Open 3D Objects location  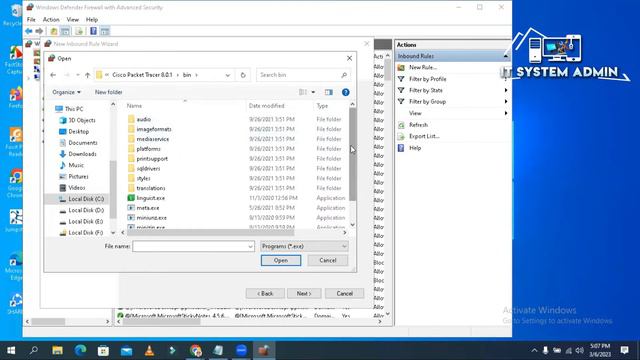click(82, 120)
